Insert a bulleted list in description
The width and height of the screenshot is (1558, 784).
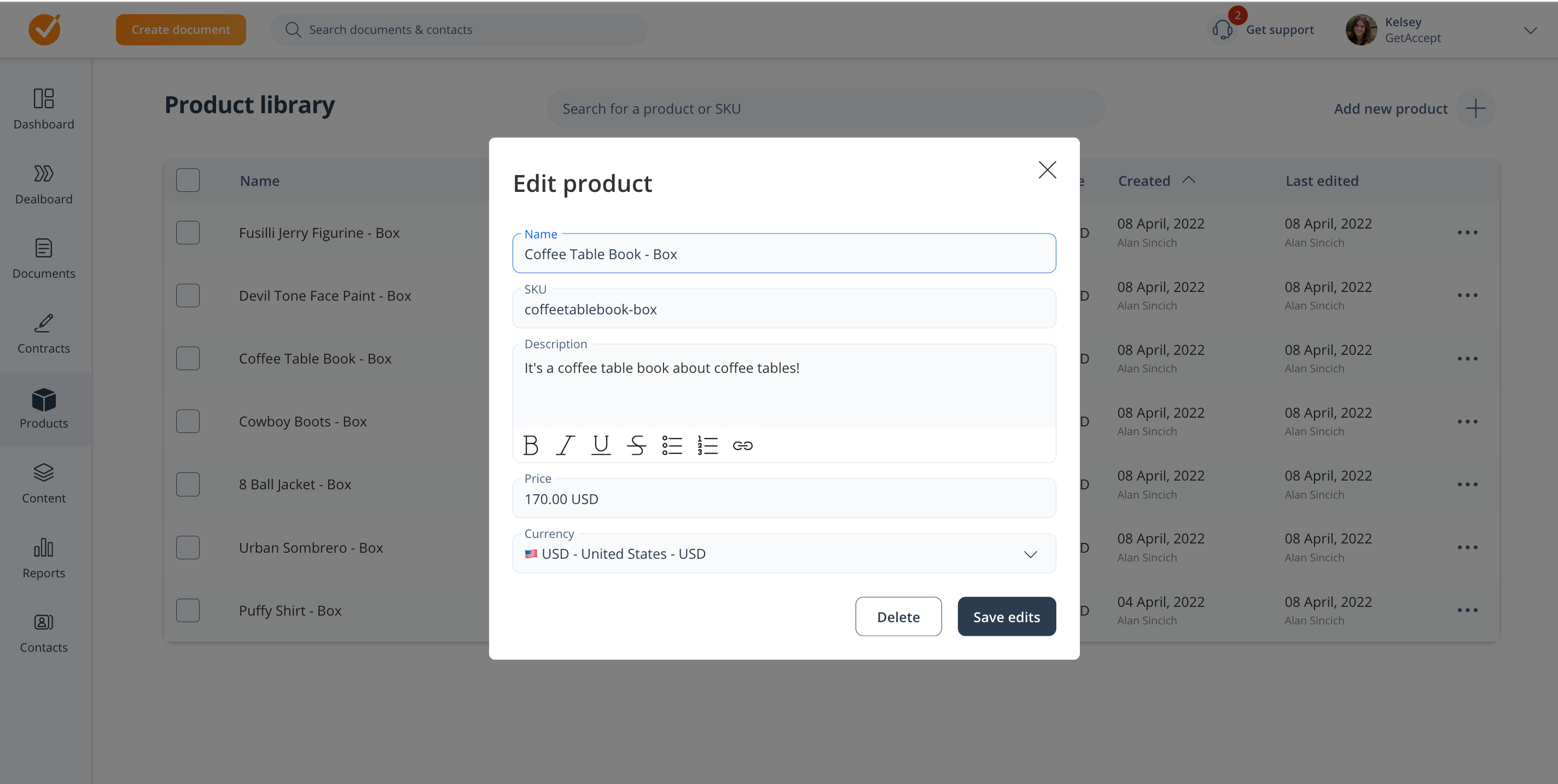pos(671,446)
